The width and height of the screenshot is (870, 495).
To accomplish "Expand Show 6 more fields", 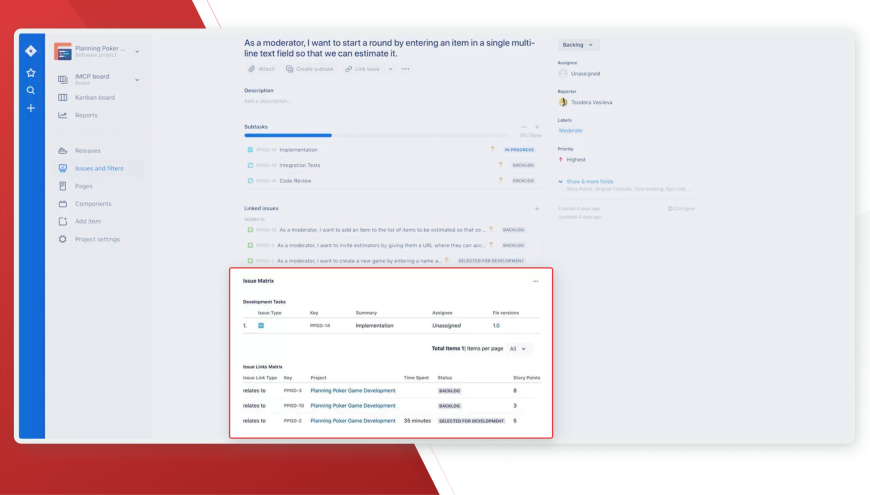I will tap(589, 181).
